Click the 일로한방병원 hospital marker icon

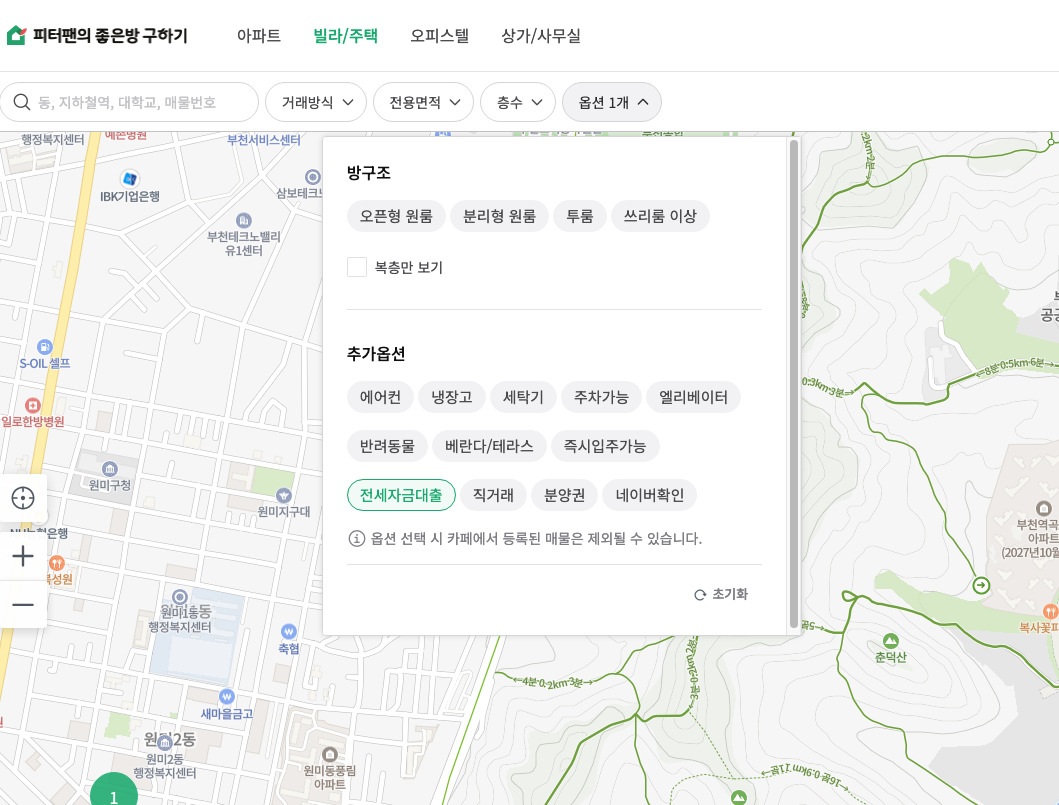click(32, 405)
